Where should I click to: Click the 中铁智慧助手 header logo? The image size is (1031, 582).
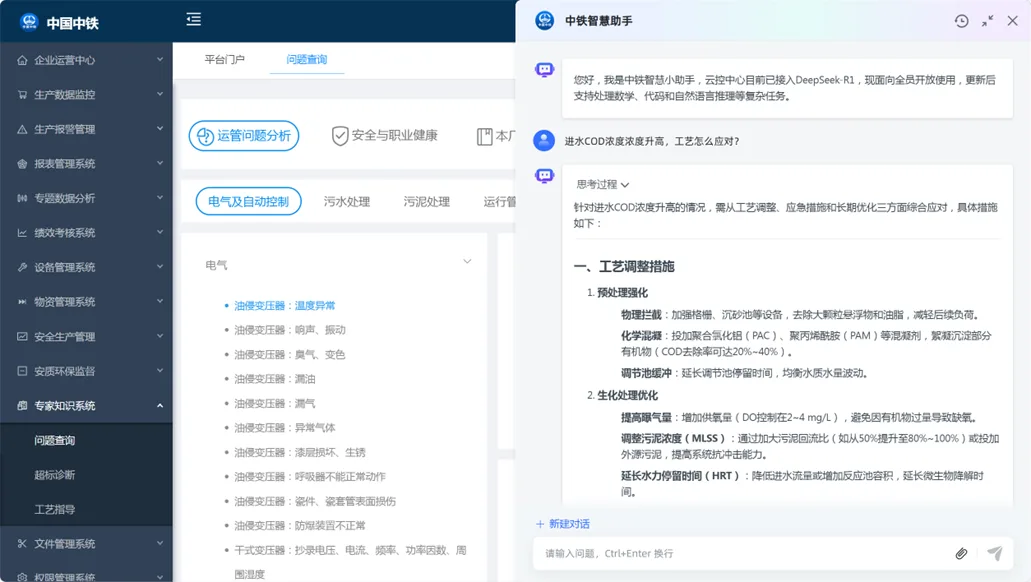click(x=544, y=20)
